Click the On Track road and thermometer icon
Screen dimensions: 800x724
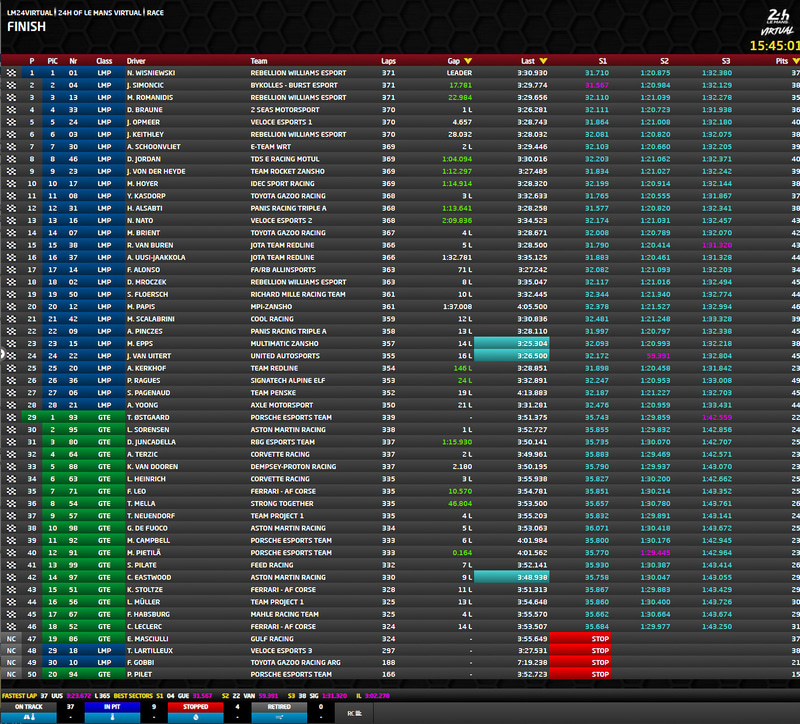coord(29,717)
